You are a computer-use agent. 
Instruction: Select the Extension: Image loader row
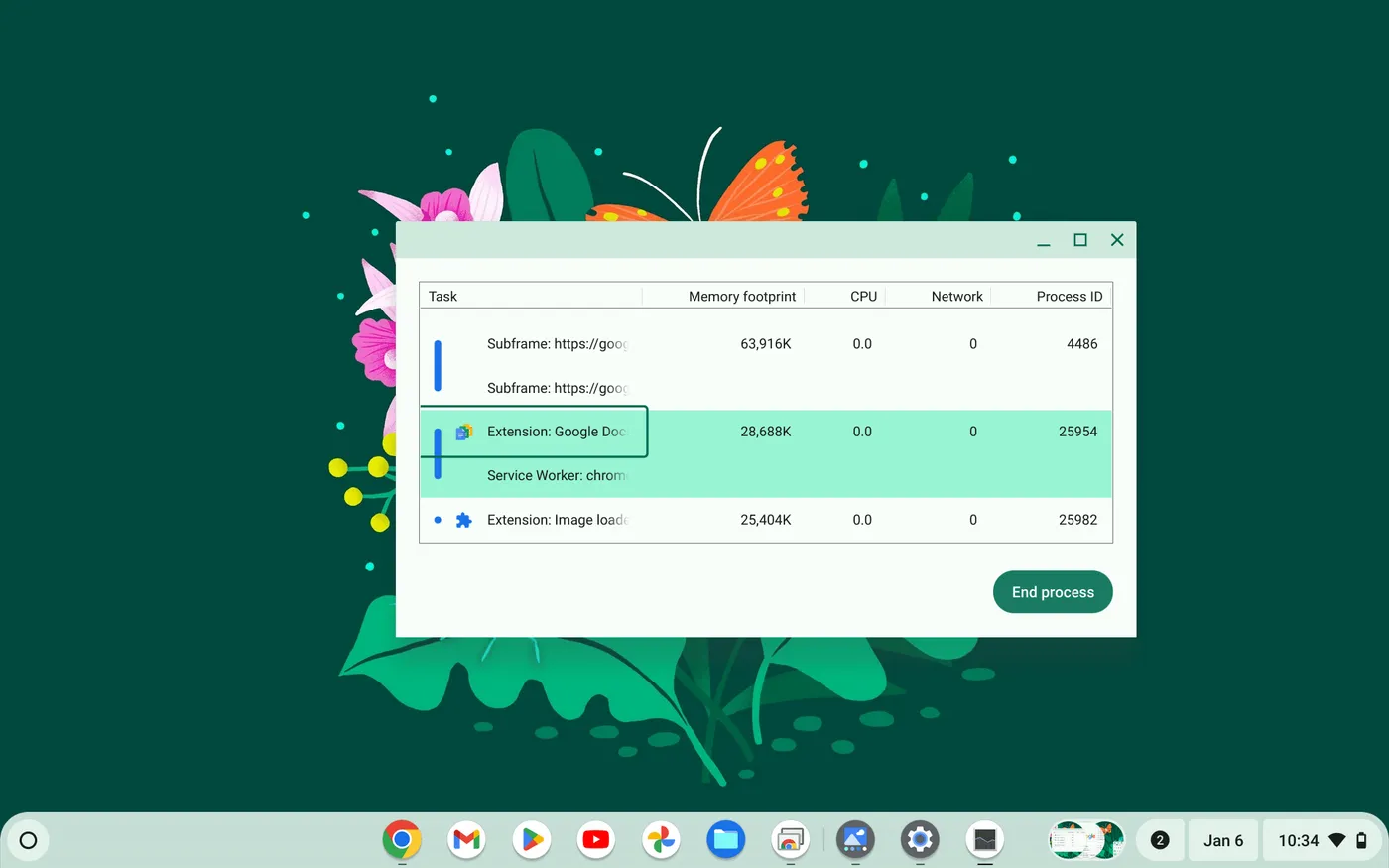click(x=766, y=520)
